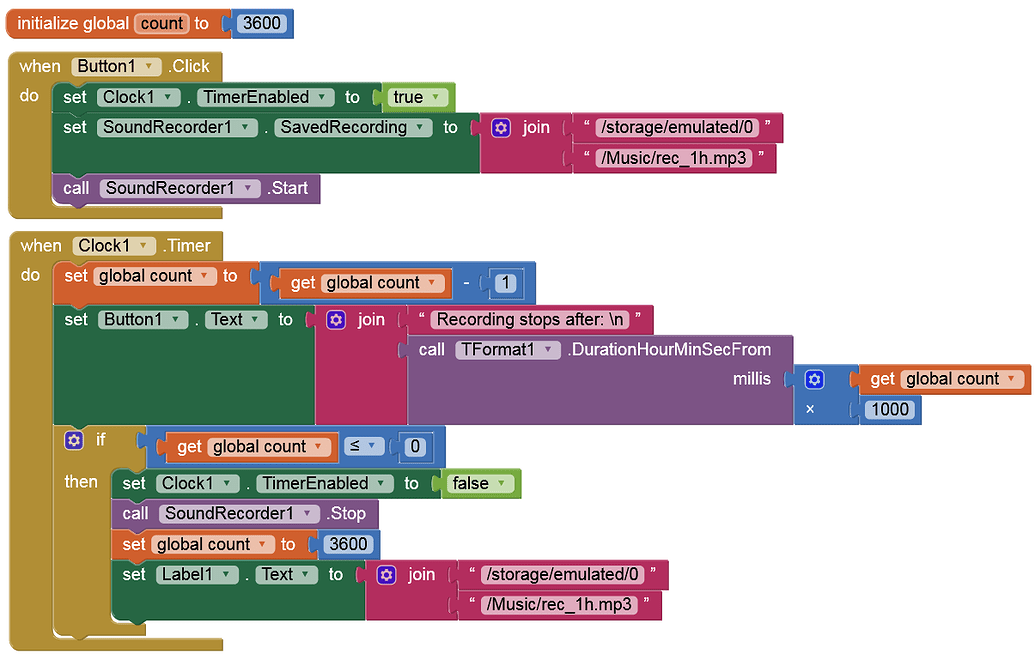Viewport: 1035px width, 654px height.
Task: Toggle the true boolean dropdown
Action: point(418,98)
